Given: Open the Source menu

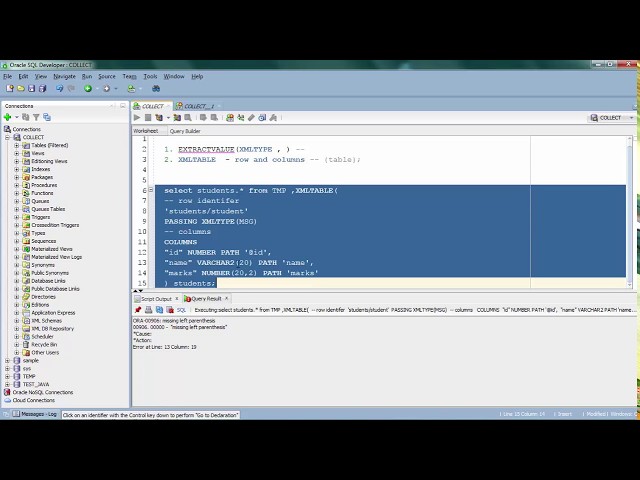Looking at the screenshot, I should coord(107,76).
